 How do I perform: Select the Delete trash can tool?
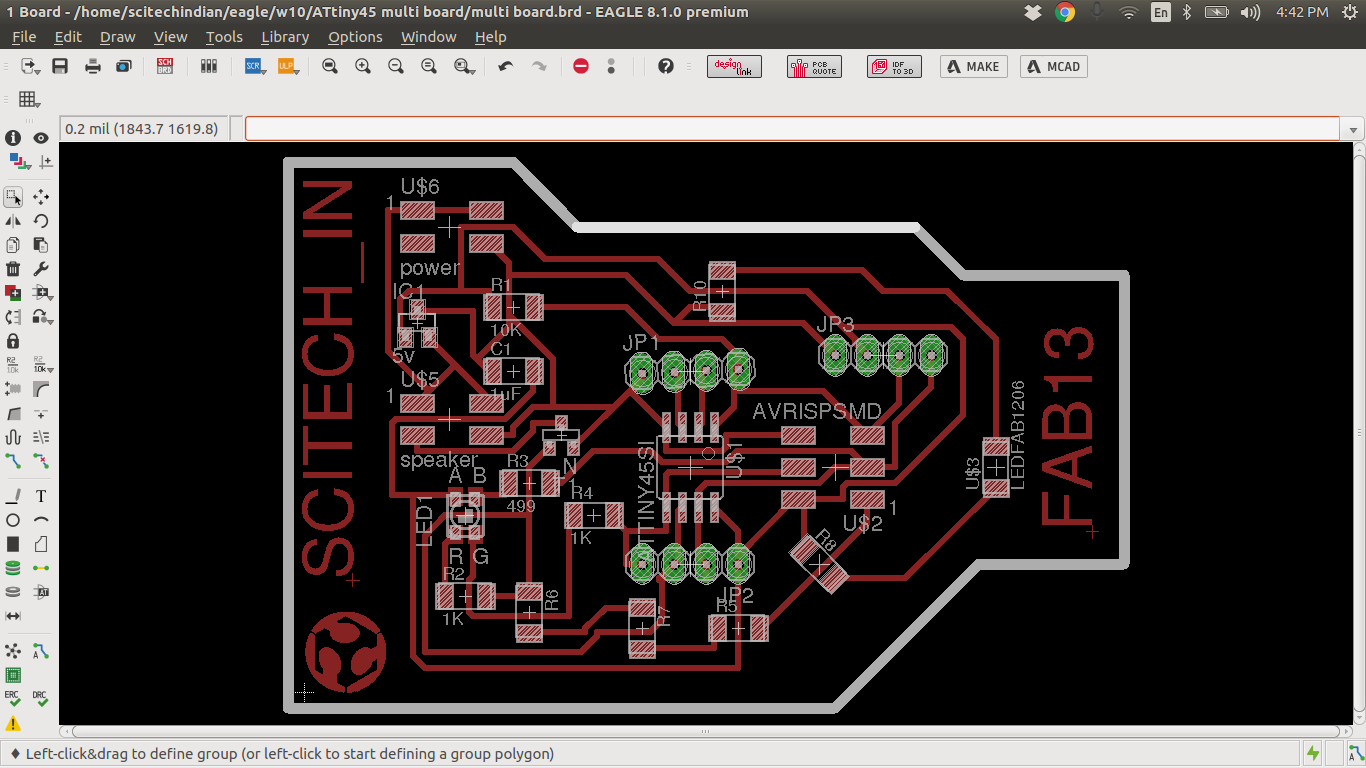click(13, 268)
